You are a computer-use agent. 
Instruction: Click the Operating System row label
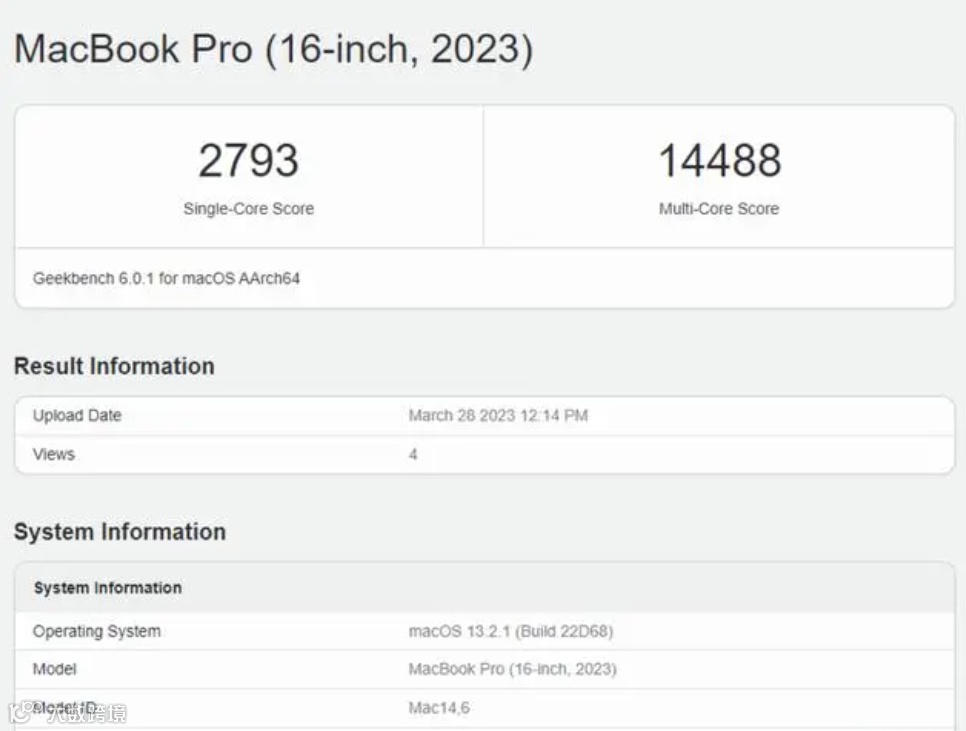(97, 631)
